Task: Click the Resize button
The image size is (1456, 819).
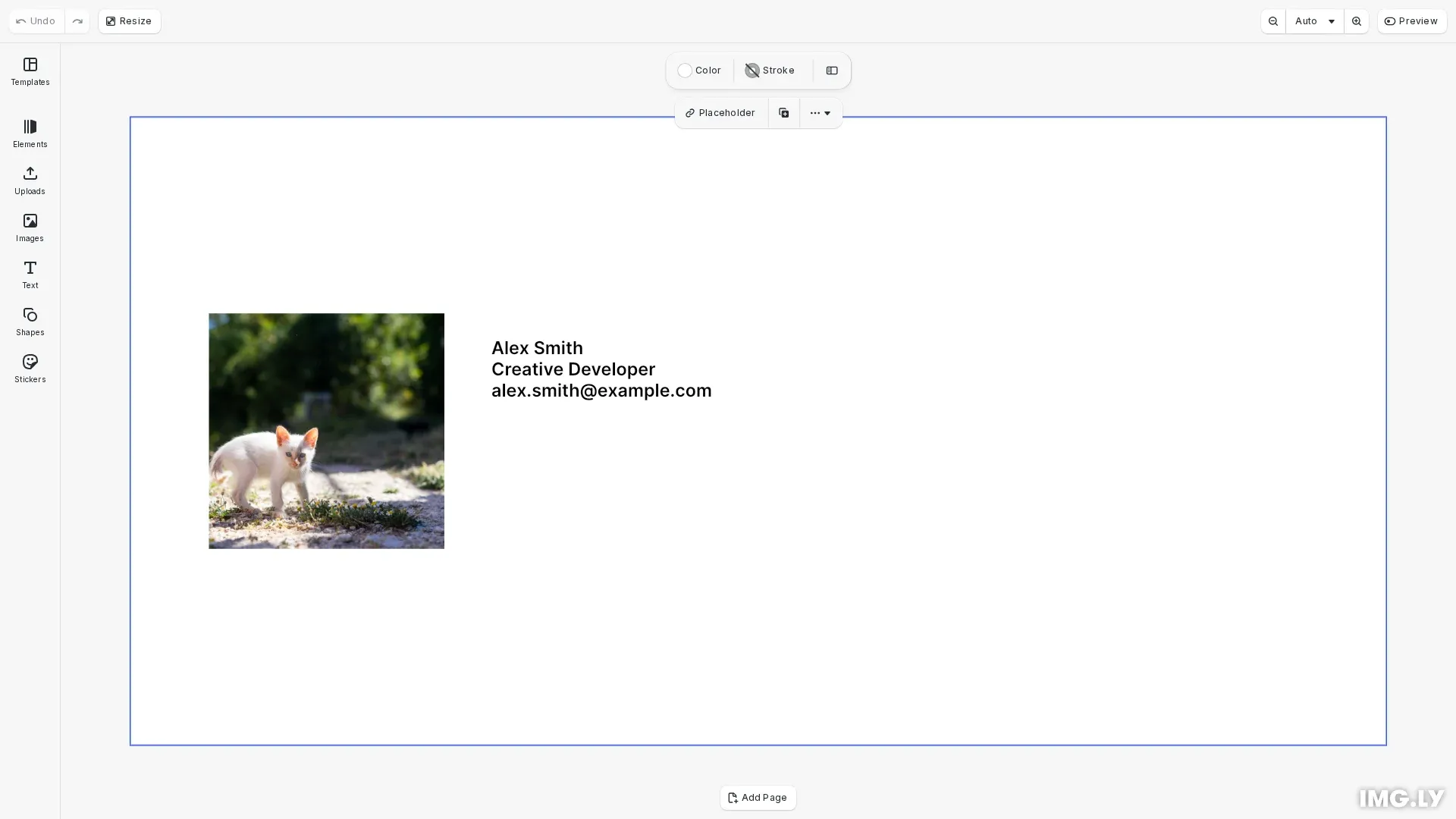Action: click(129, 20)
